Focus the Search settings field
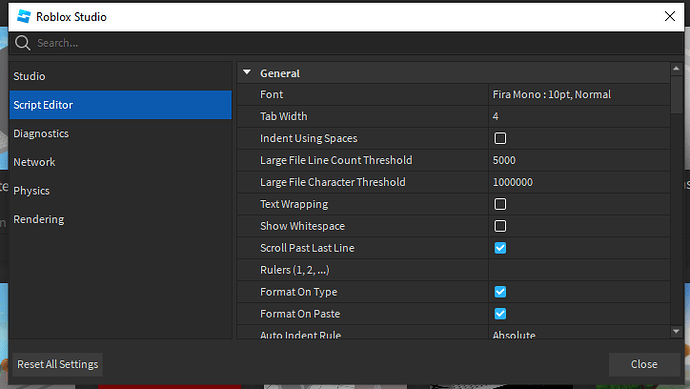This screenshot has height=389, width=690. pyautogui.click(x=346, y=43)
